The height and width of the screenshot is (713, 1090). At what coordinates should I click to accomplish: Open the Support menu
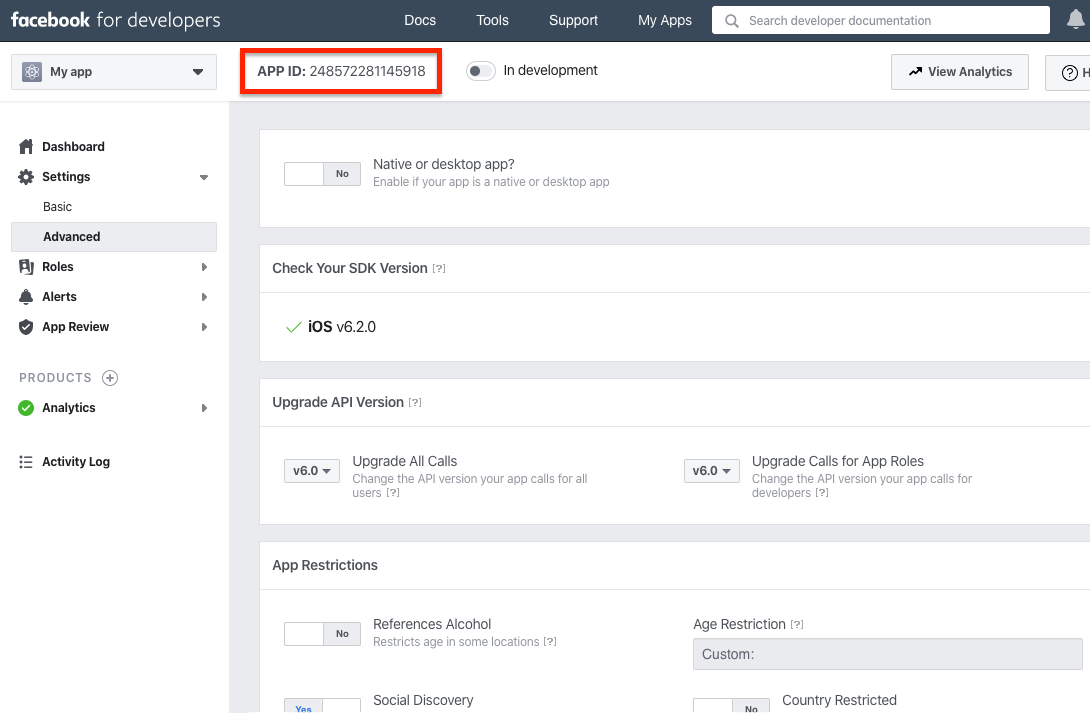tap(574, 20)
